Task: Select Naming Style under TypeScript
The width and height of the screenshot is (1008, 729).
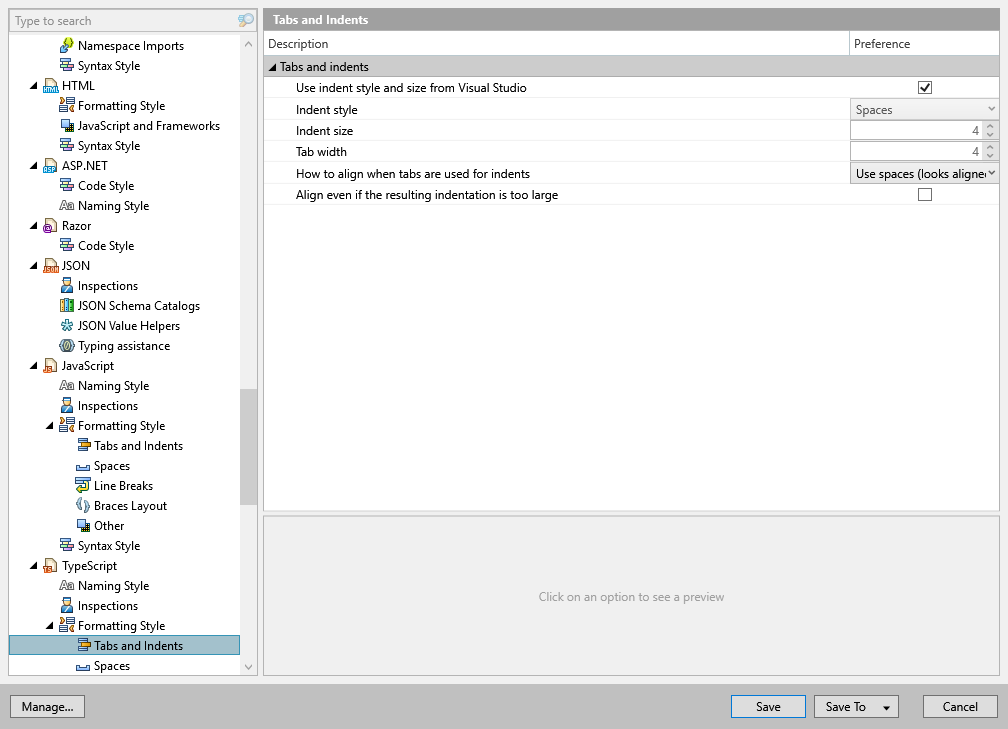Action: (113, 586)
